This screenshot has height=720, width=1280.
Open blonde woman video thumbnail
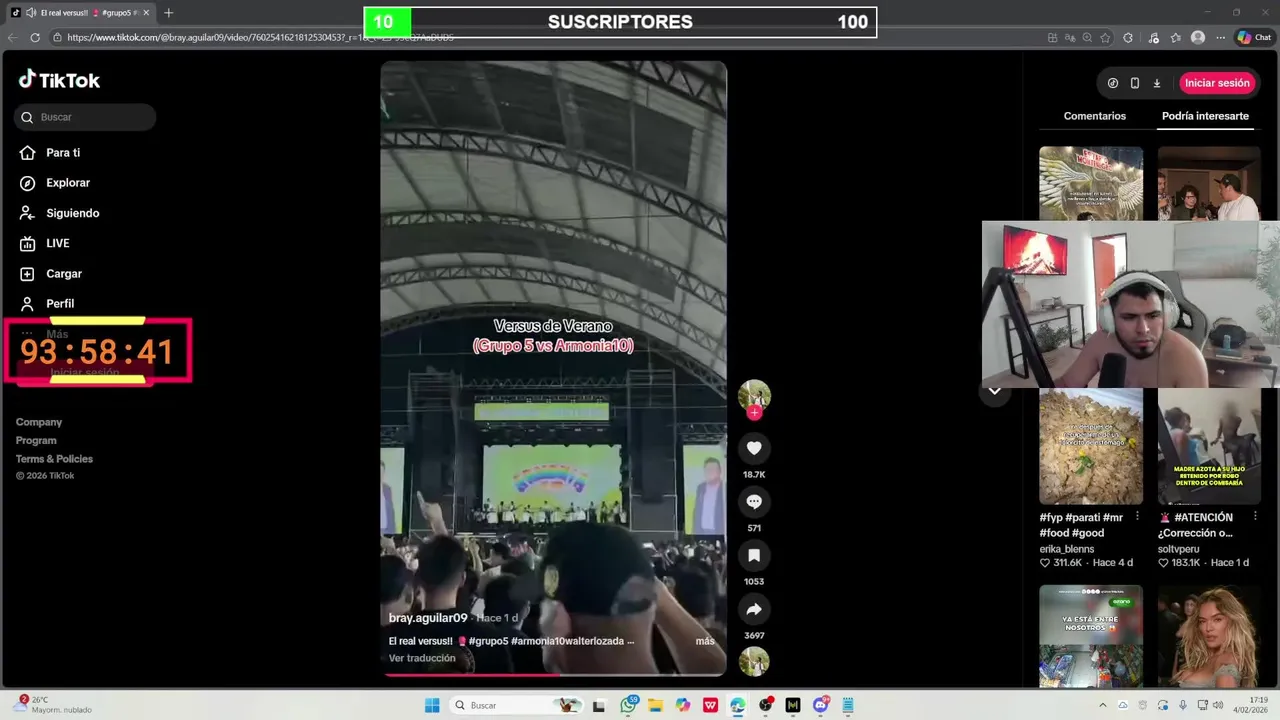click(x=1209, y=636)
